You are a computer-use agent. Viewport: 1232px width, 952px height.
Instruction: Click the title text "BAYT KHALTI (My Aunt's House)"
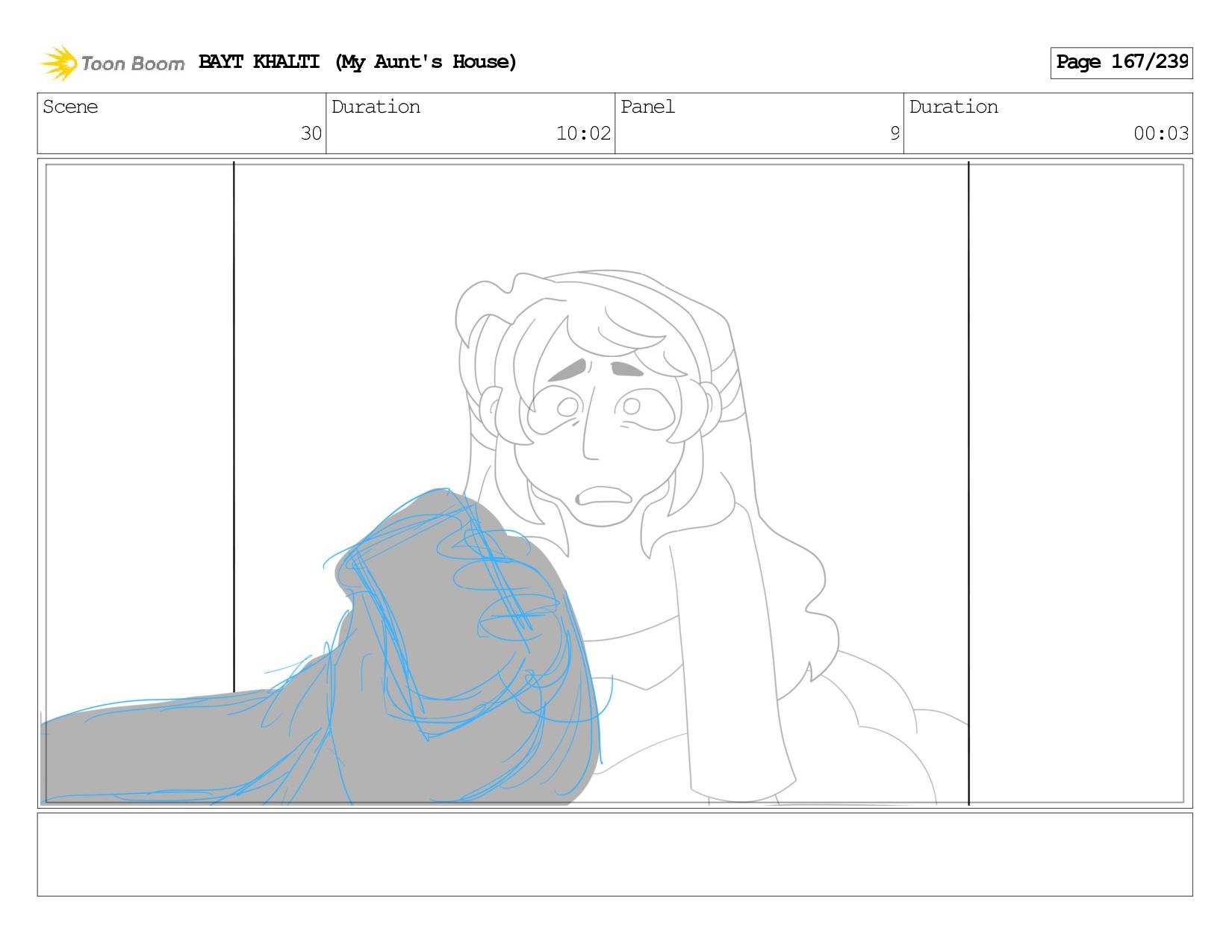coord(358,62)
